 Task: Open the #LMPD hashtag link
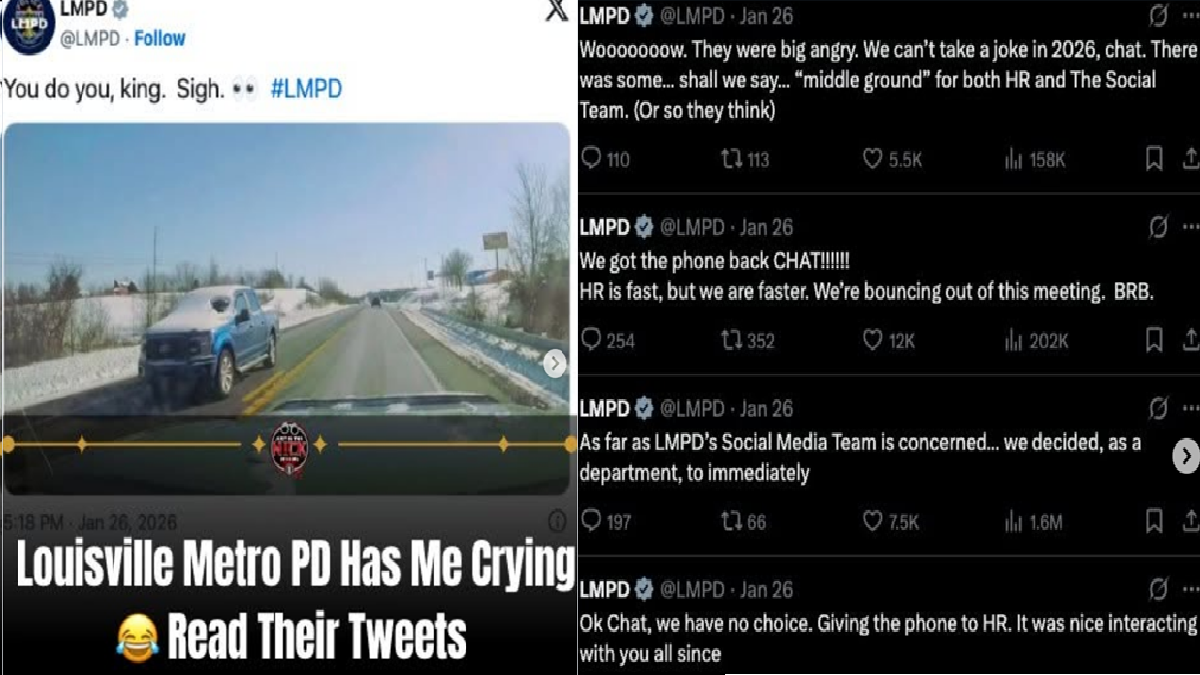(306, 89)
